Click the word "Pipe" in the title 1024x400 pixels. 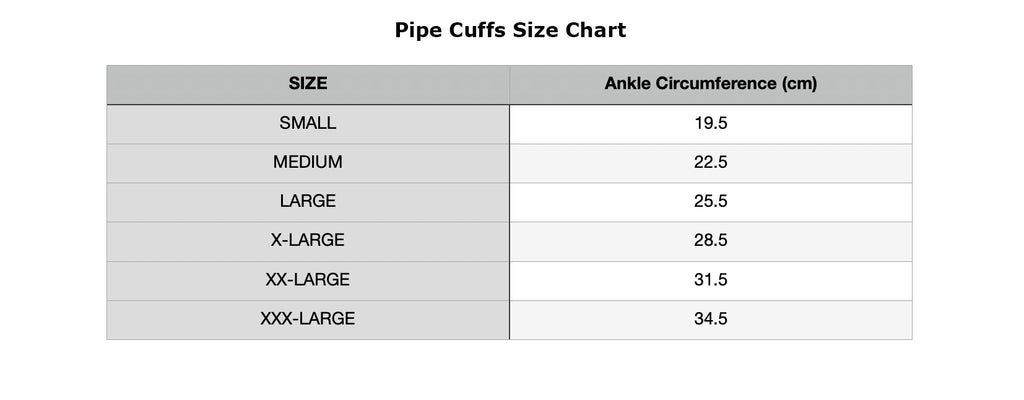[x=418, y=30]
